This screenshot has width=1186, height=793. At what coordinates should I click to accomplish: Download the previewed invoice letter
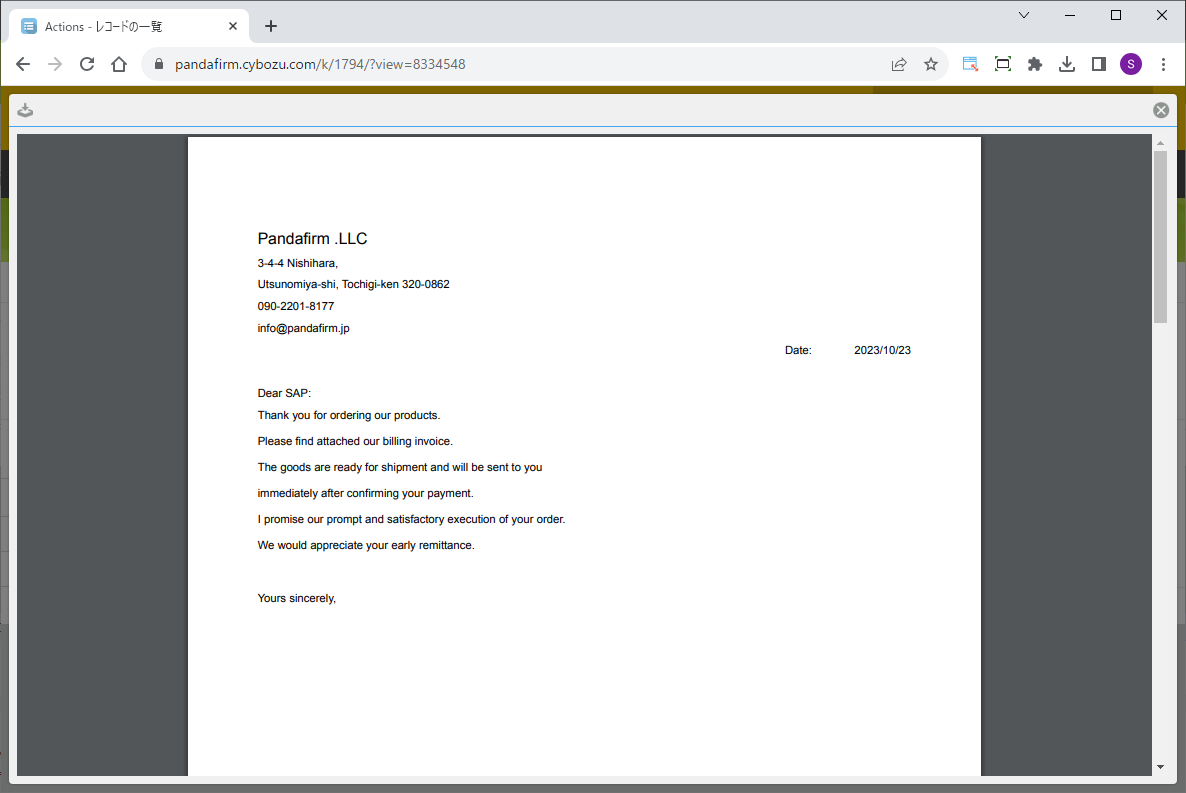pyautogui.click(x=26, y=110)
